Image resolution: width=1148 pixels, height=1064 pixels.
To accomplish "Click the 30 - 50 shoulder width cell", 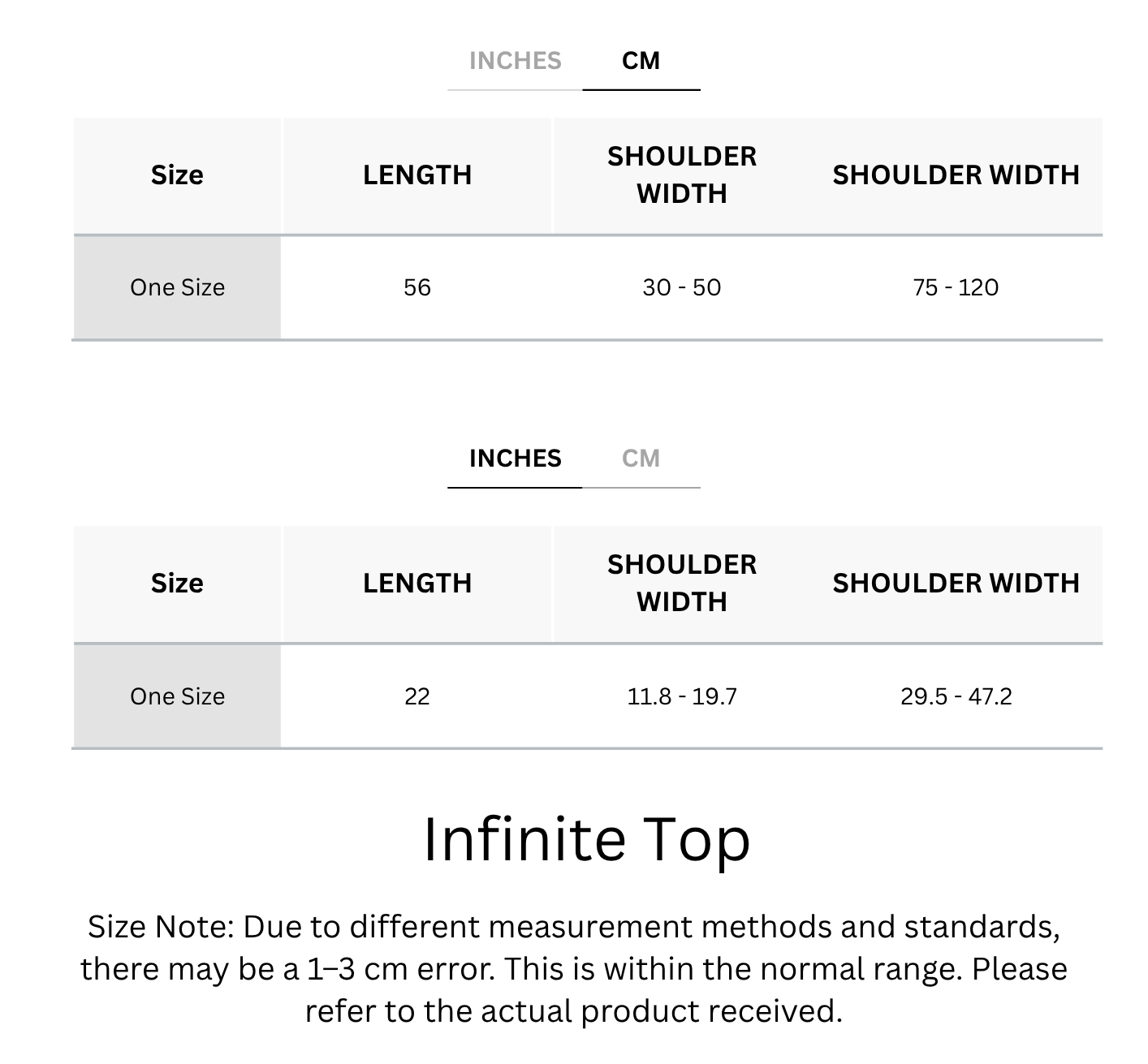I will pos(681,287).
